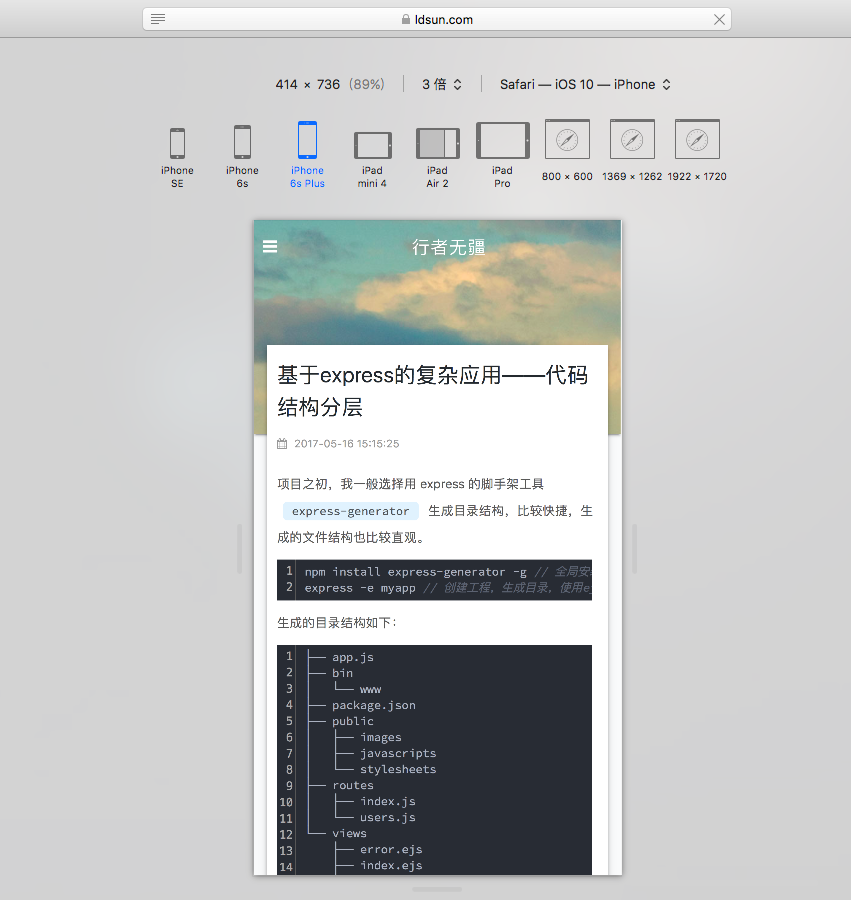Screen dimensions: 851x900
Task: Click the express-generator inline code tag
Action: pos(351,511)
